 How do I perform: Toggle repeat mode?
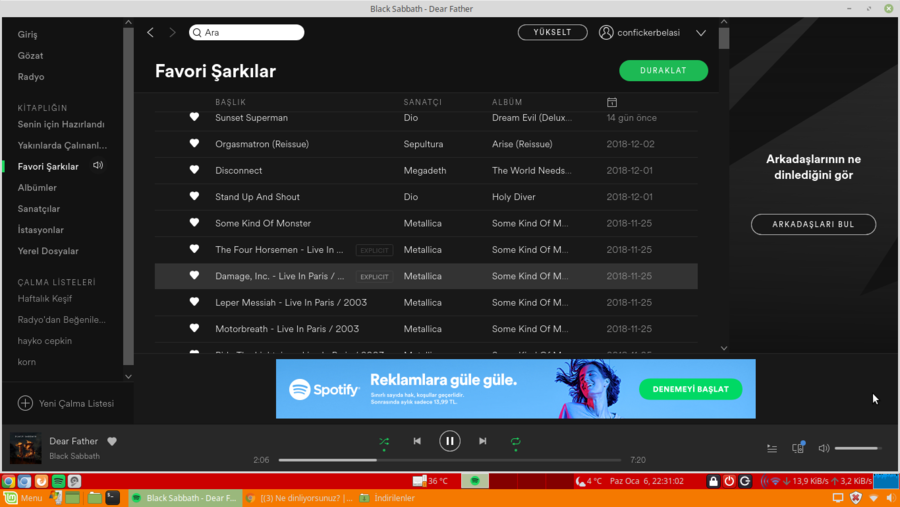pyautogui.click(x=515, y=442)
